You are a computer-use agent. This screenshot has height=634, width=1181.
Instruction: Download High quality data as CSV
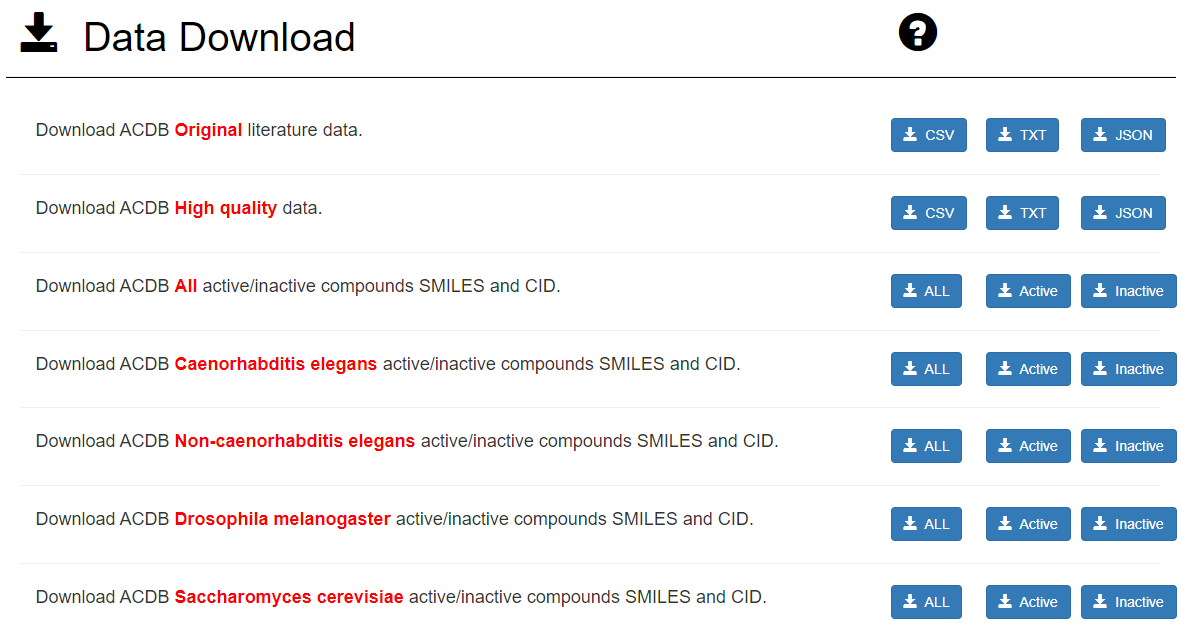(x=928, y=213)
